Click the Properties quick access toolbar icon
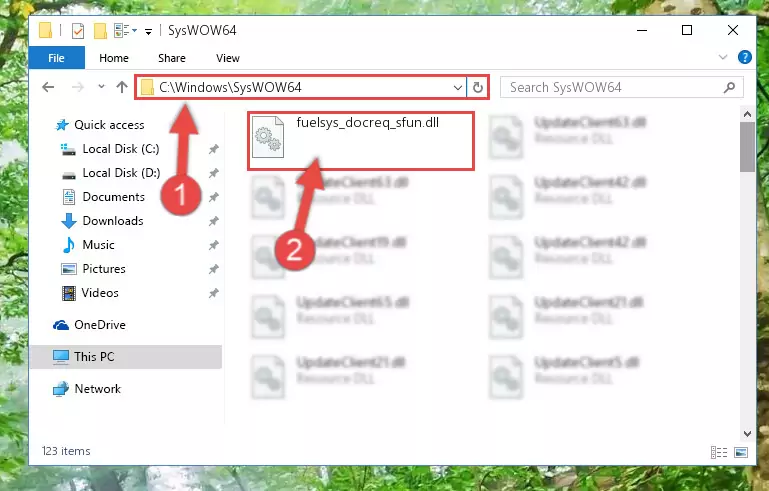Image resolution: width=769 pixels, height=491 pixels. point(77,31)
